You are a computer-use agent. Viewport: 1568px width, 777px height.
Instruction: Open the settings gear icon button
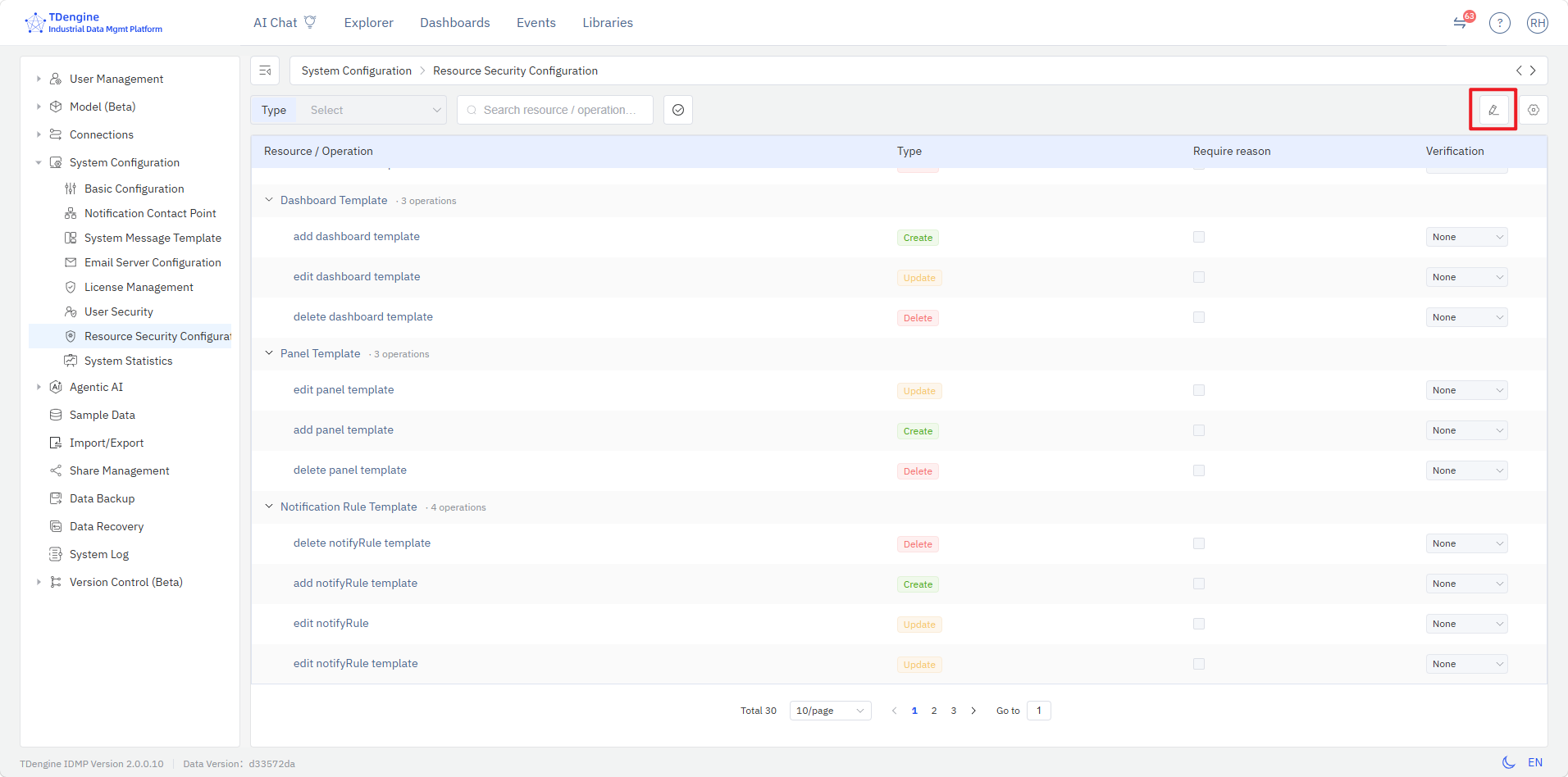(1534, 110)
